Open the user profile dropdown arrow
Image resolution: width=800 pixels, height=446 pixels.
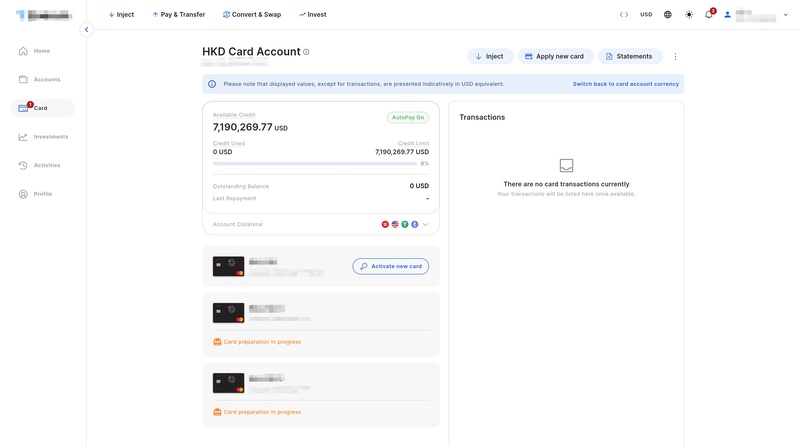[x=786, y=15]
